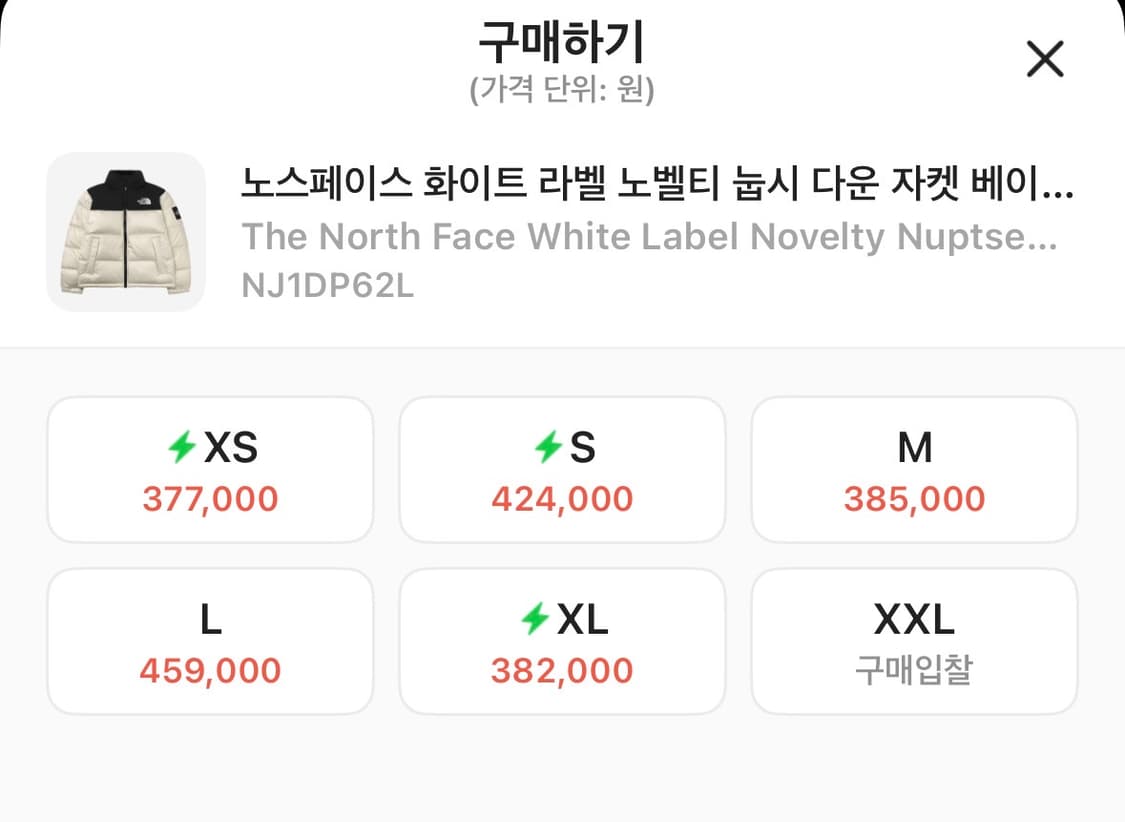
Task: Select size XS priced 377,000 won
Action: (x=210, y=469)
